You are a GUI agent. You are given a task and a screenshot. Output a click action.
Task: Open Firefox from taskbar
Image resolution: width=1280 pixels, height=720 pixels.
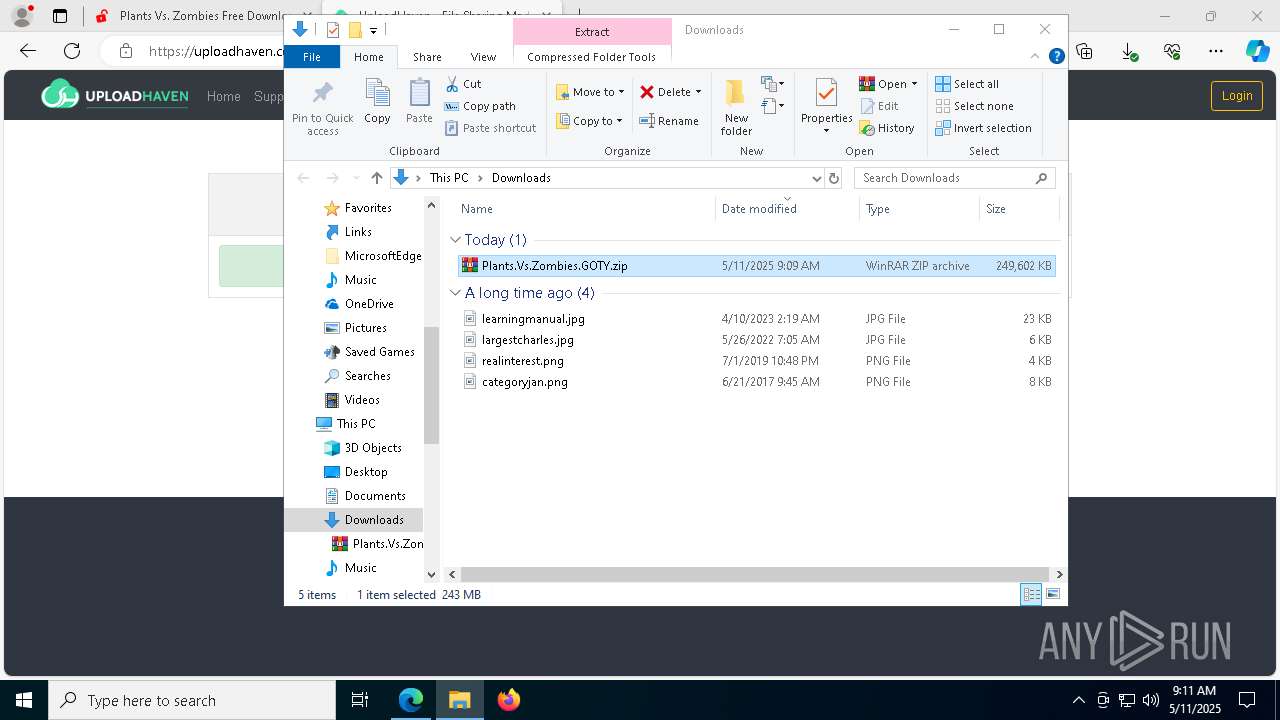tap(509, 700)
